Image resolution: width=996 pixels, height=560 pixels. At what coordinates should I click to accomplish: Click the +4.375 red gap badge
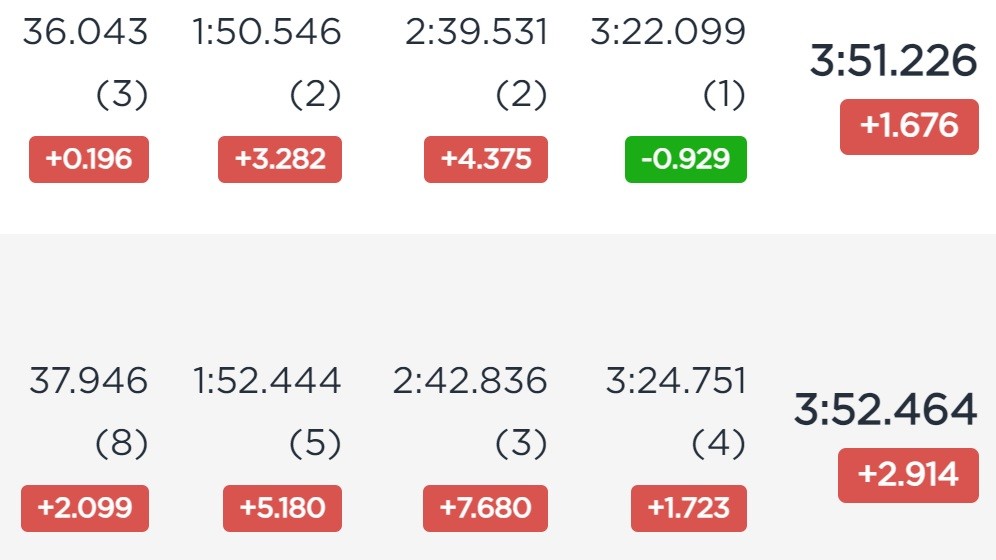pos(486,159)
